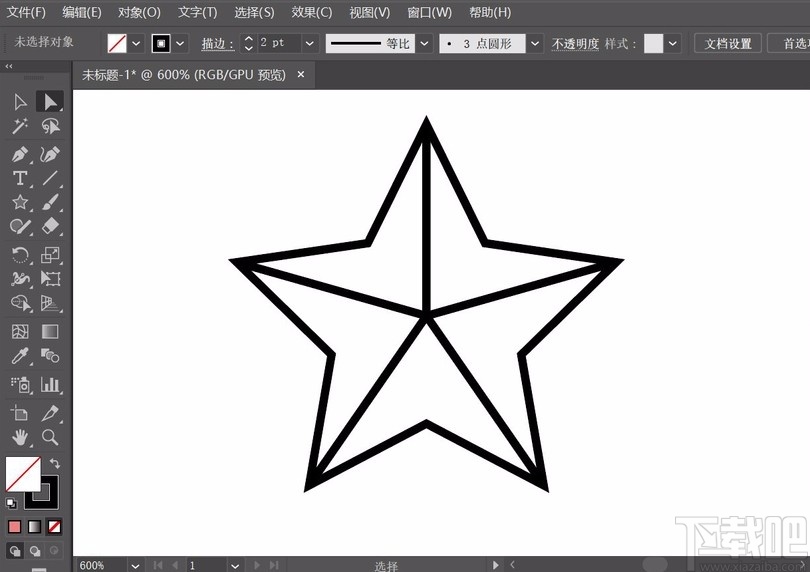Click the 2 pt stroke weight field

tap(279, 43)
